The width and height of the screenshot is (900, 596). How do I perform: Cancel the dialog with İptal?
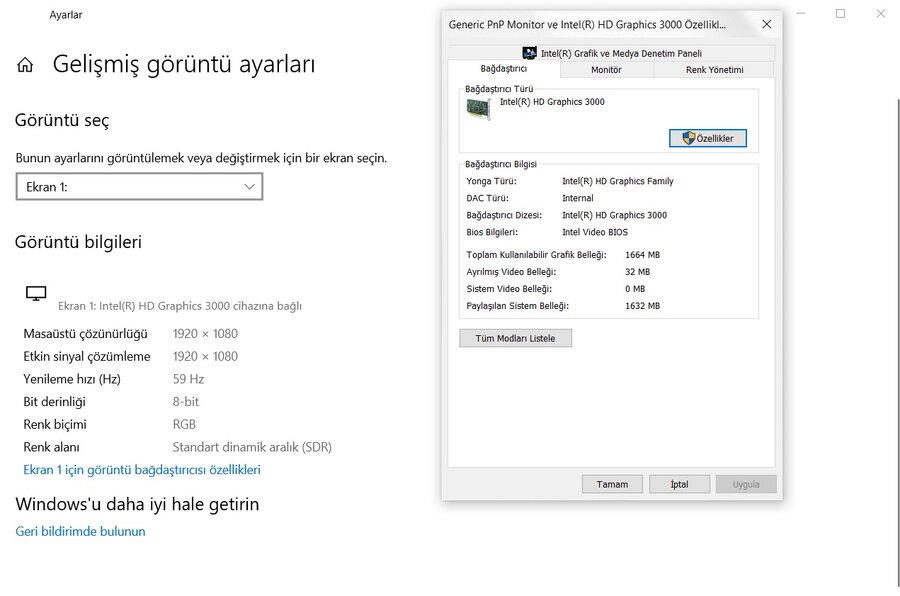[680, 484]
